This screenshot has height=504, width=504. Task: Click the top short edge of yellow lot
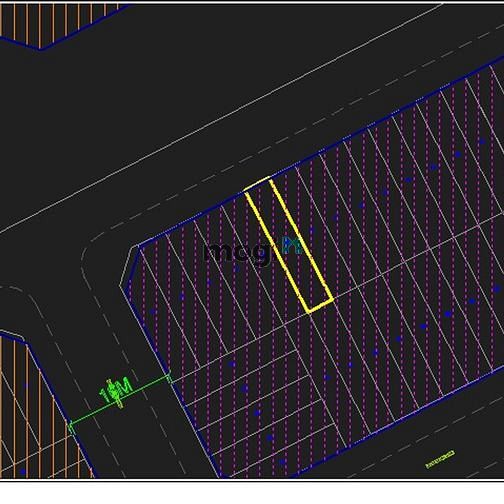[257, 184]
